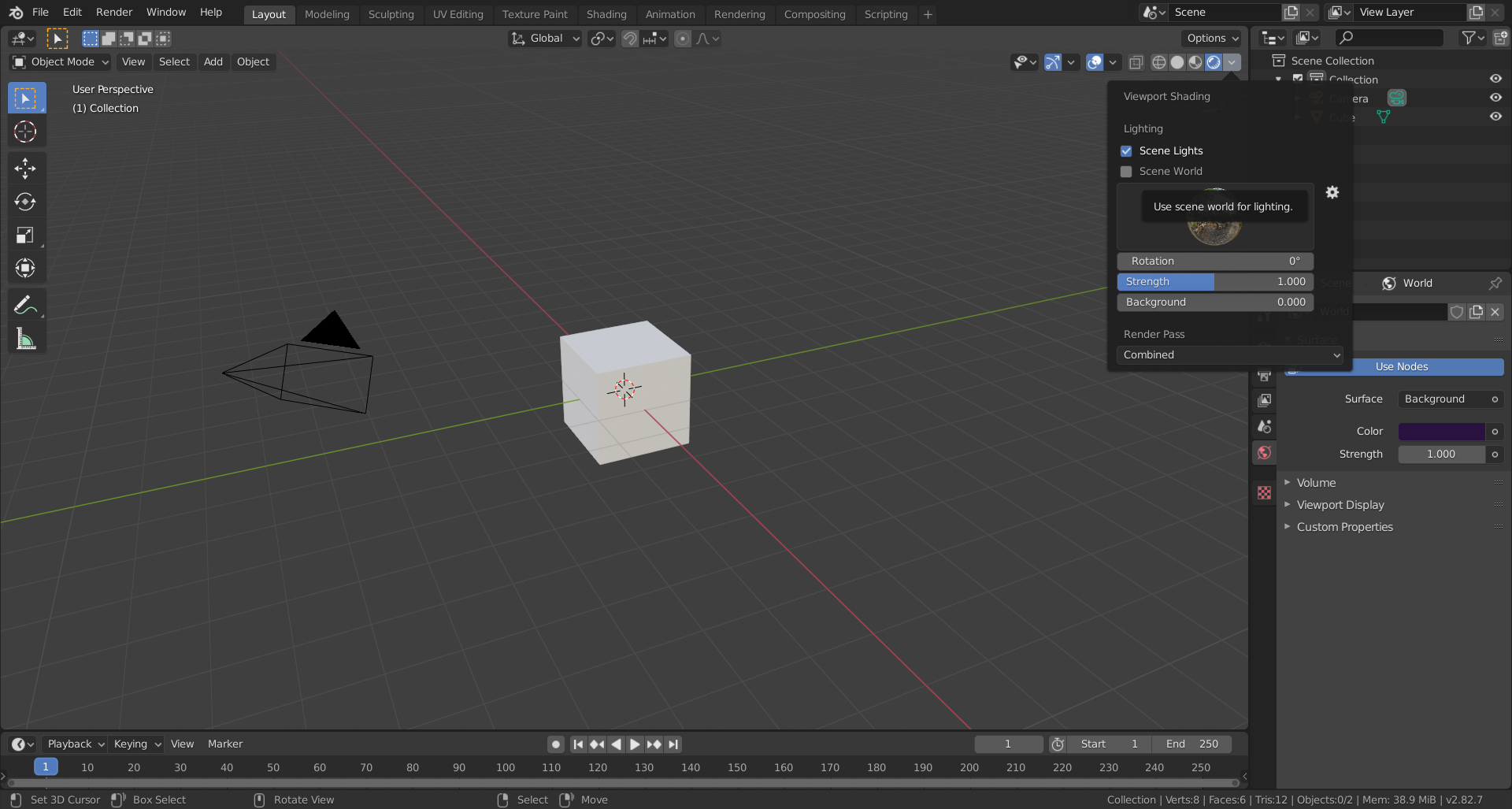
Task: Open the Playback popover in timeline
Action: 75,744
